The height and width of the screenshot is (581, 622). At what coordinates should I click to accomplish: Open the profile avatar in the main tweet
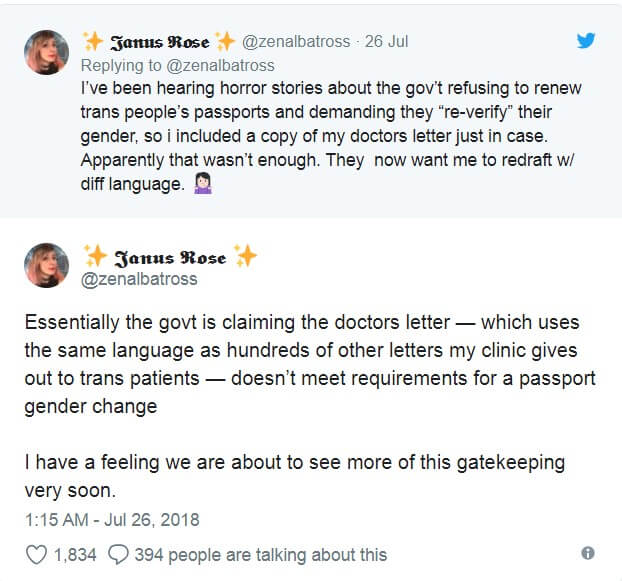tap(47, 266)
